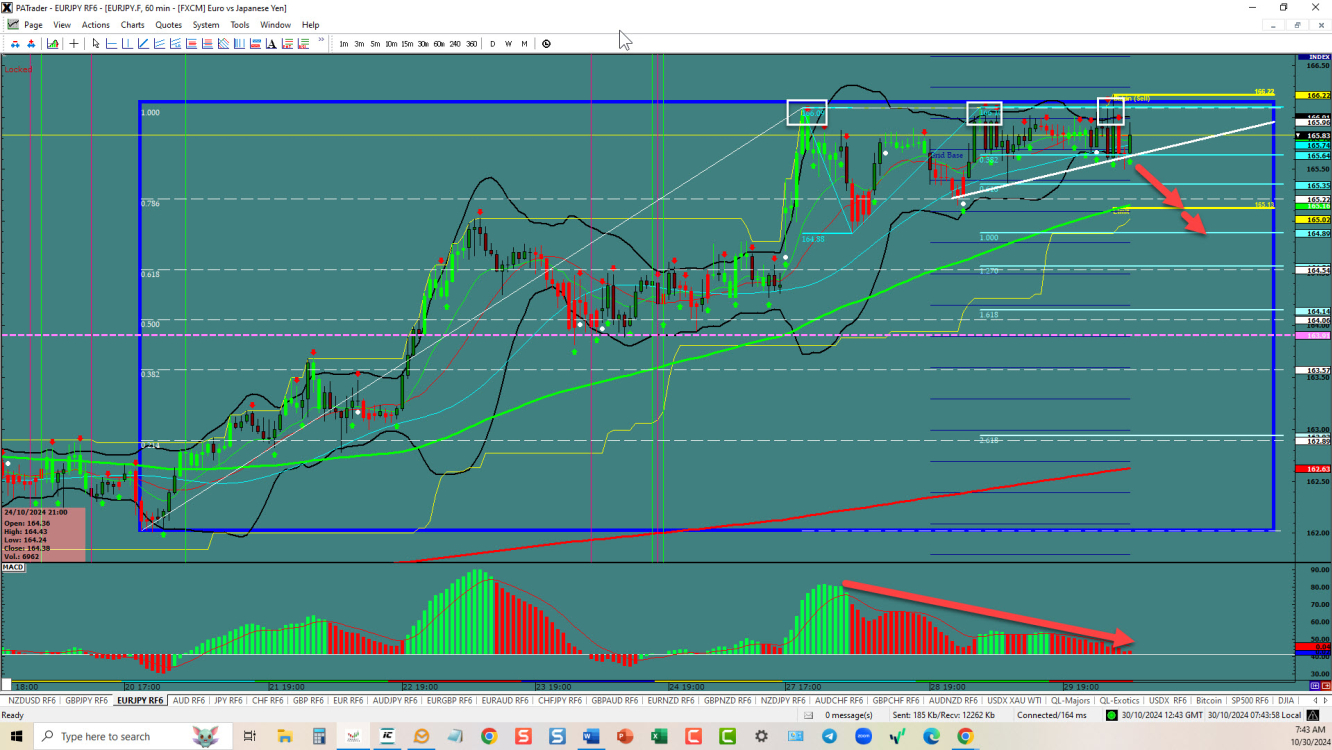Viewport: 1332px width, 750px height.
Task: Open the Actions menu
Action: tap(96, 24)
